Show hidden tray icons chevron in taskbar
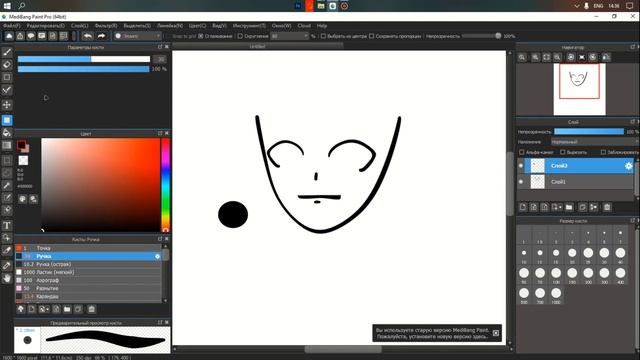Screen dimensions: 640x360 coord(577,6)
